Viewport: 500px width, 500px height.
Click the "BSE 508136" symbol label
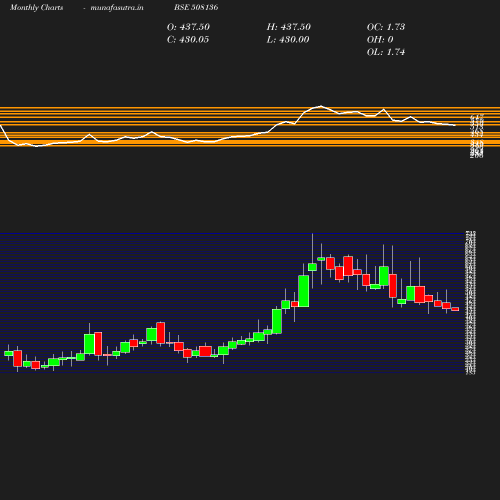(x=196, y=7)
